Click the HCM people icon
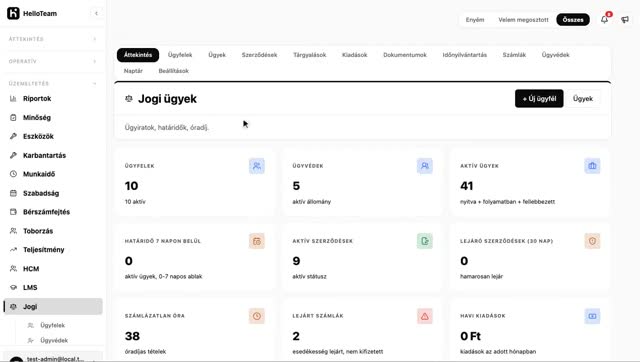Screen dimensions: 640x362 [13, 269]
